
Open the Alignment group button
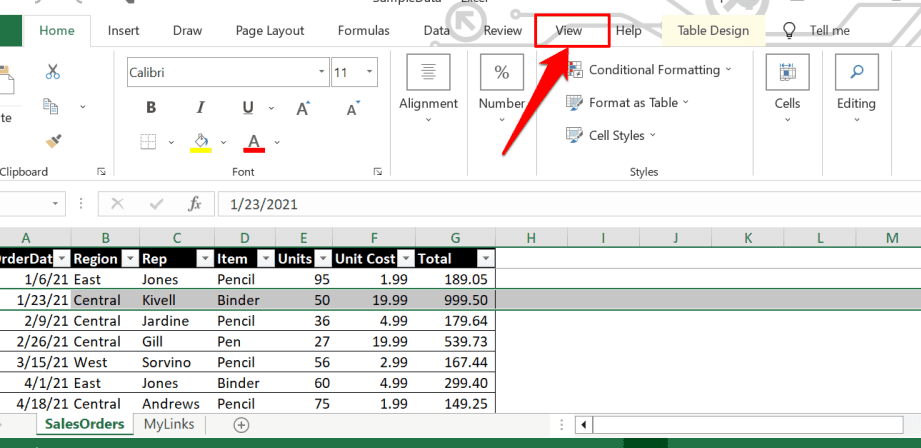click(x=428, y=88)
